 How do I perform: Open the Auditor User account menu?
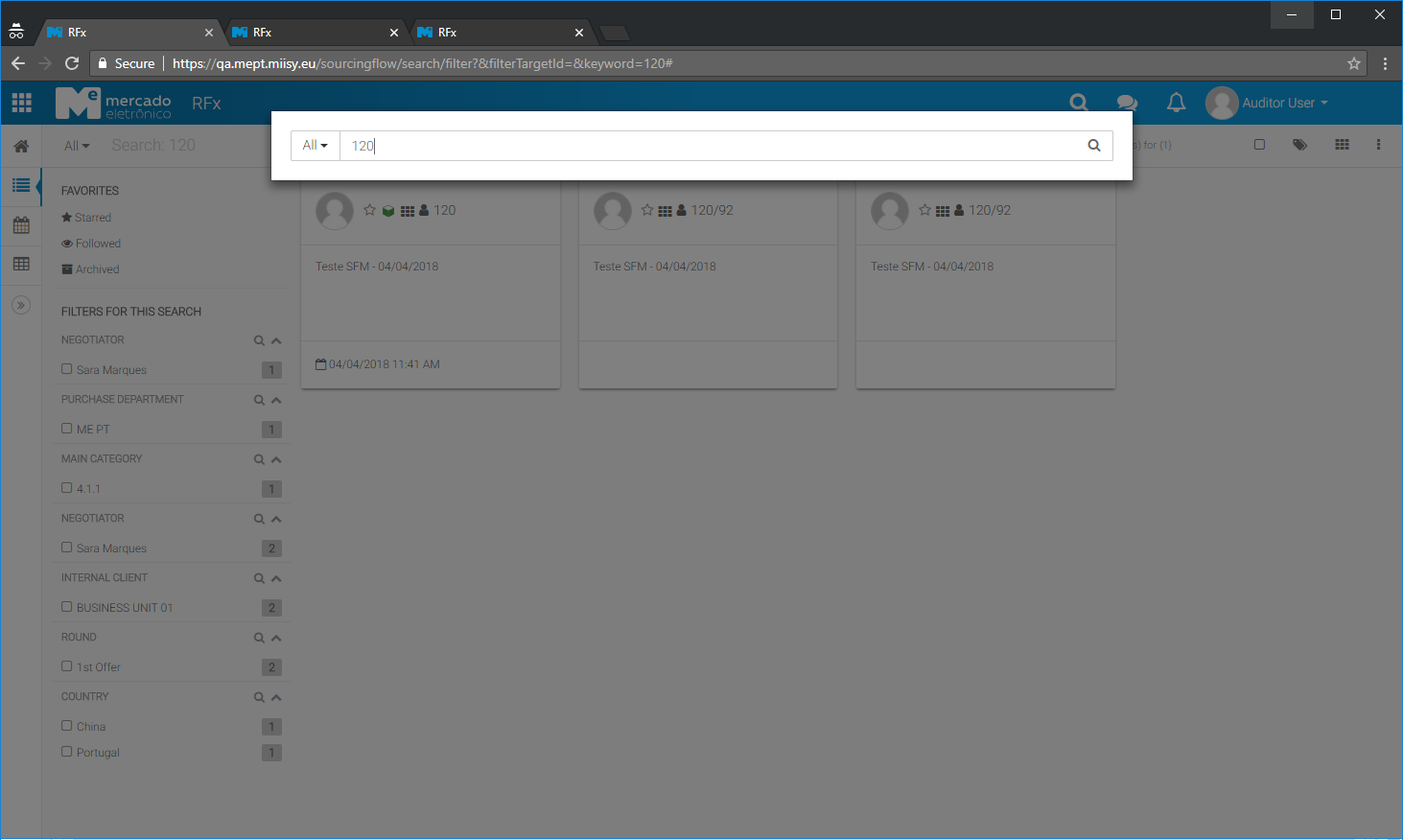tap(1268, 103)
